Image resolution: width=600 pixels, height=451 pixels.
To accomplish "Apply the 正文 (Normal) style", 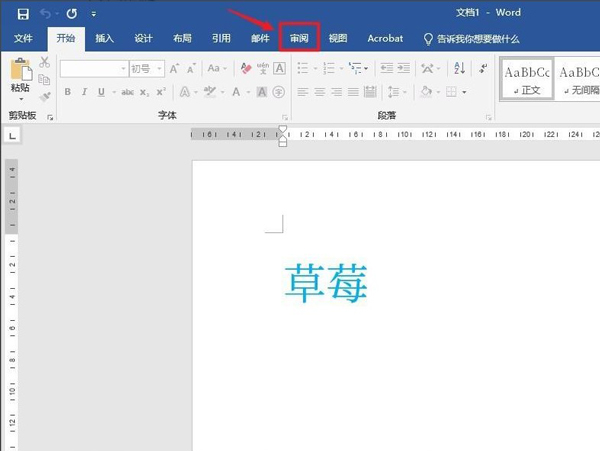I will [x=525, y=80].
